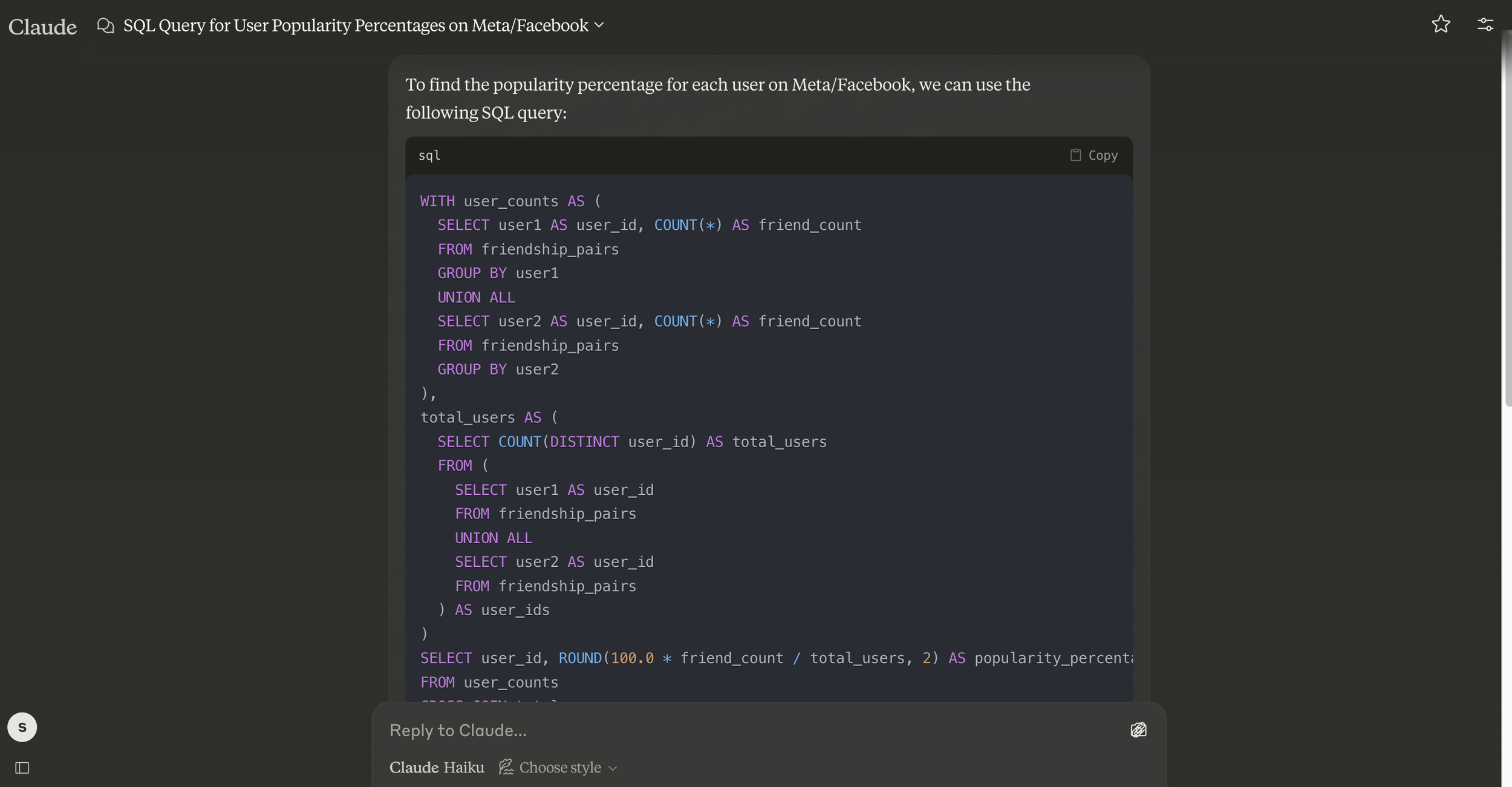Screen dimensions: 1512x787
Task: Click the attachment icon in the reply box
Action: point(1138,730)
